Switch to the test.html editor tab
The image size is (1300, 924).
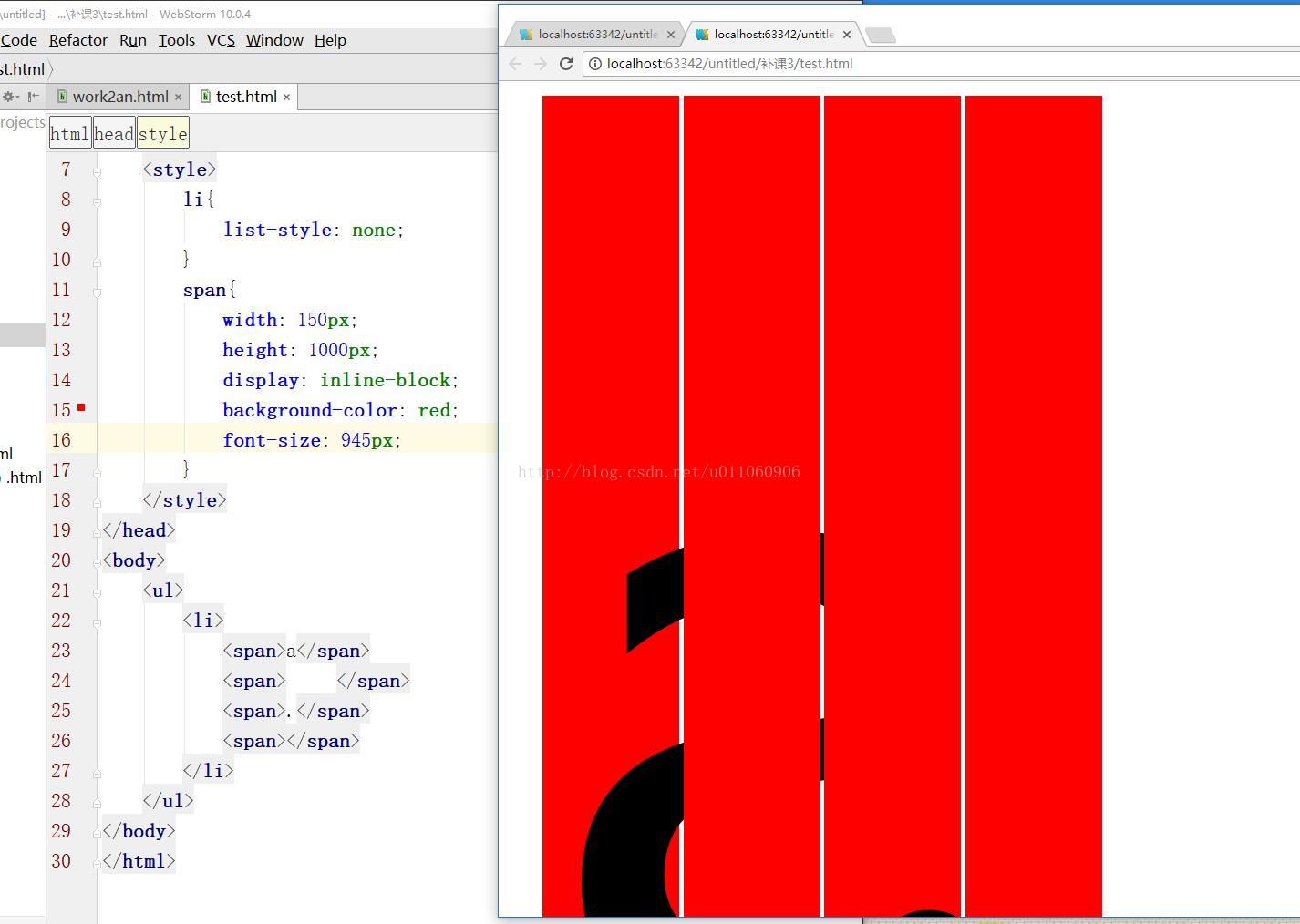[246, 97]
